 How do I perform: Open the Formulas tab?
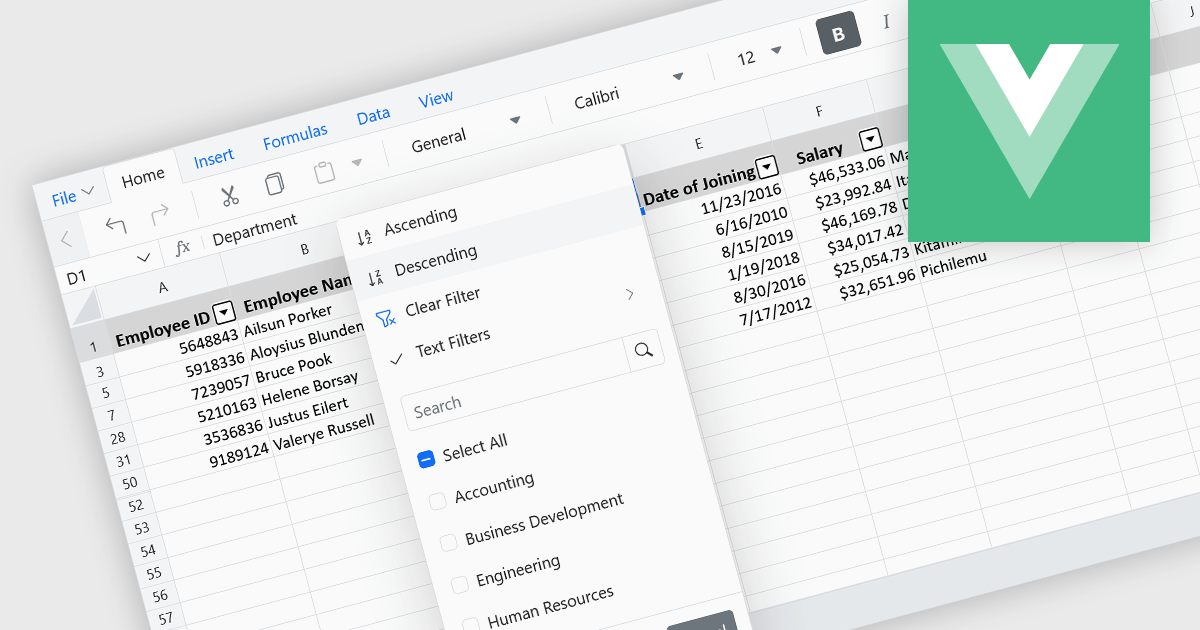point(295,137)
